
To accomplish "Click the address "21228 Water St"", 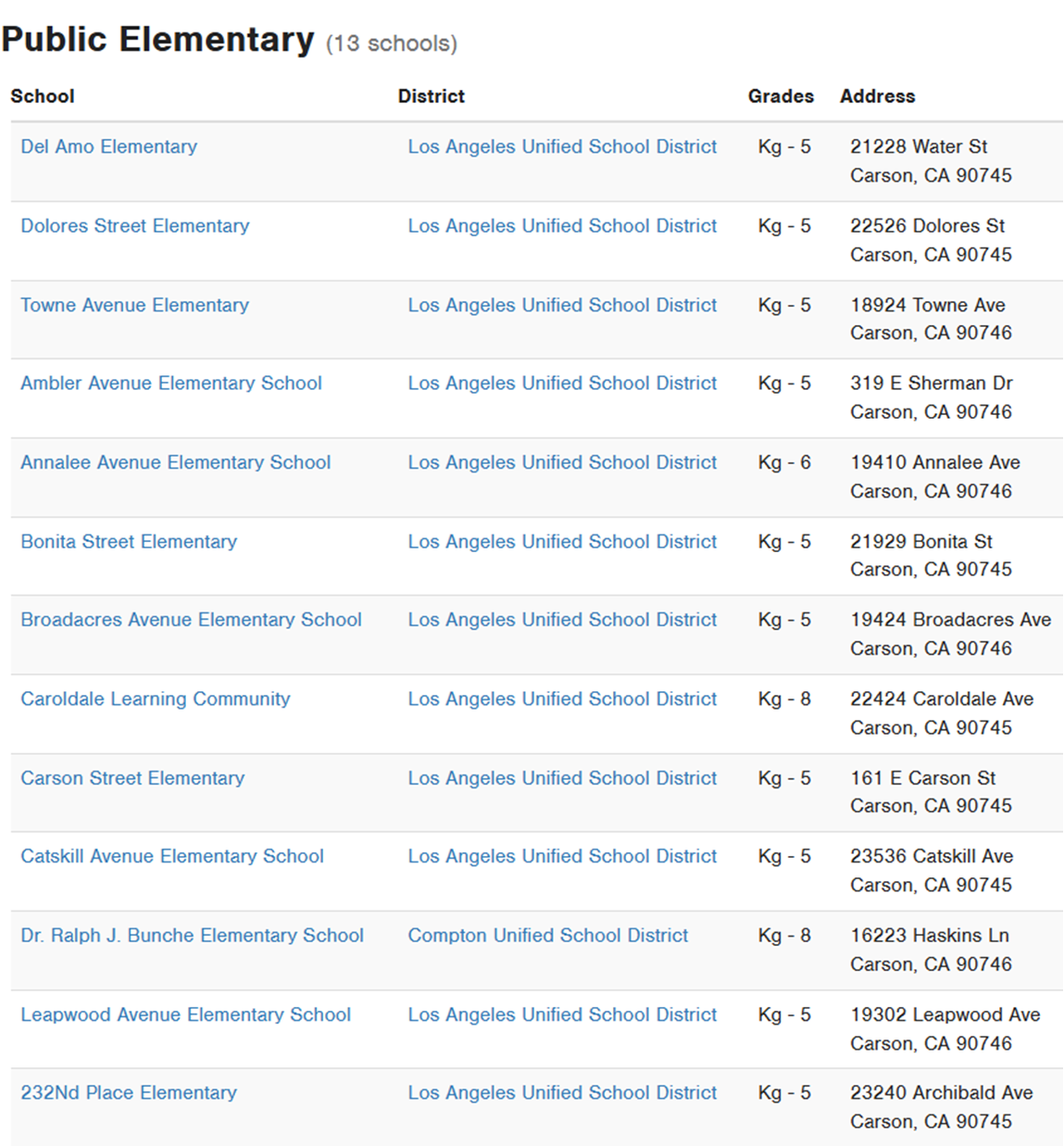I will [x=919, y=146].
